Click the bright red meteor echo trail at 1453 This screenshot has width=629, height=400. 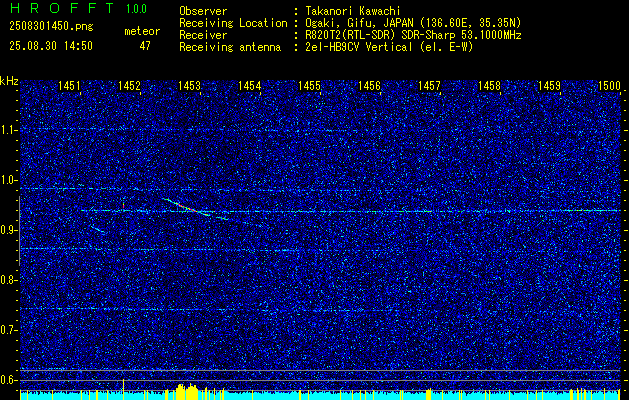coord(187,207)
